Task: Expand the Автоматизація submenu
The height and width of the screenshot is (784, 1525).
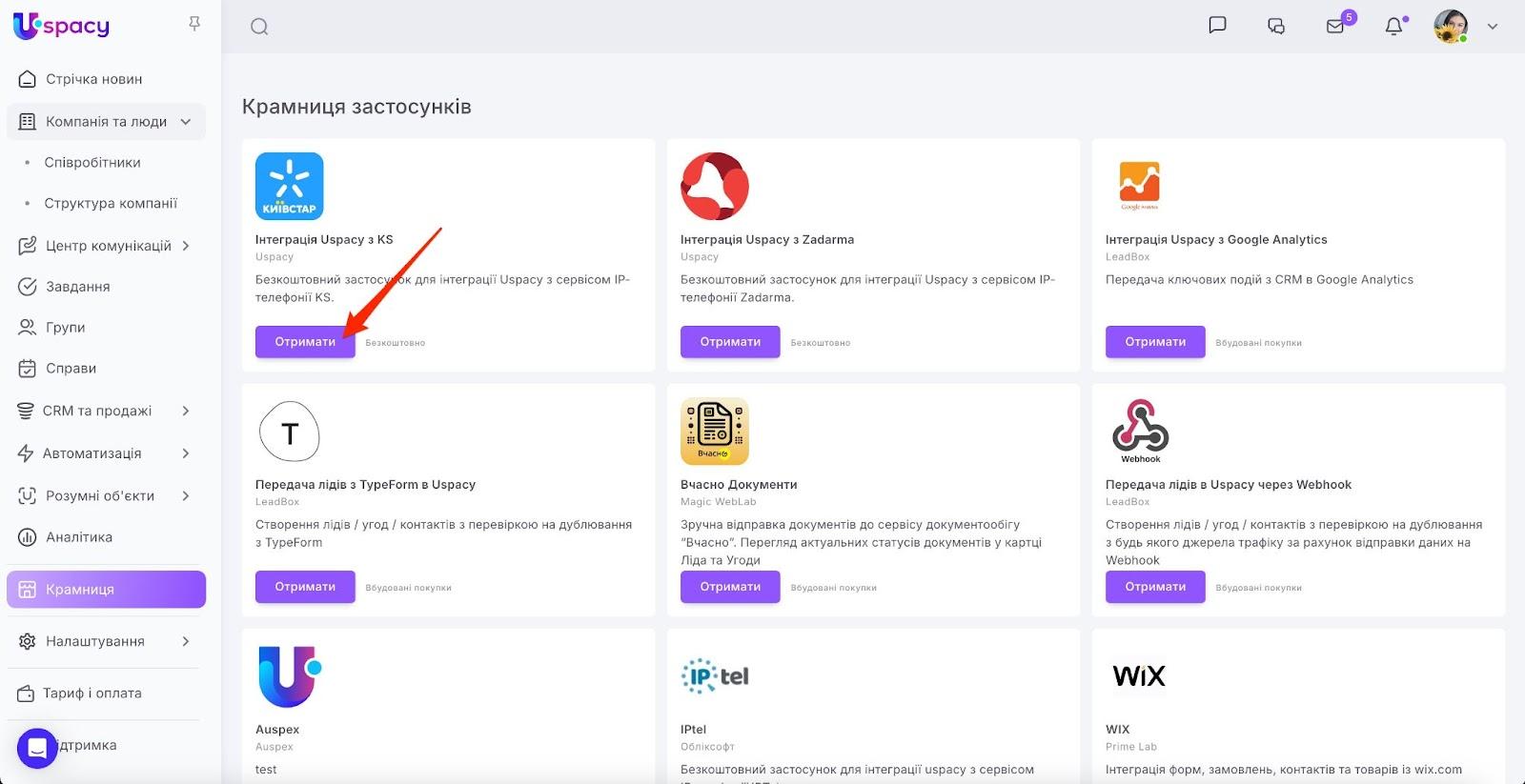Action: (186, 453)
